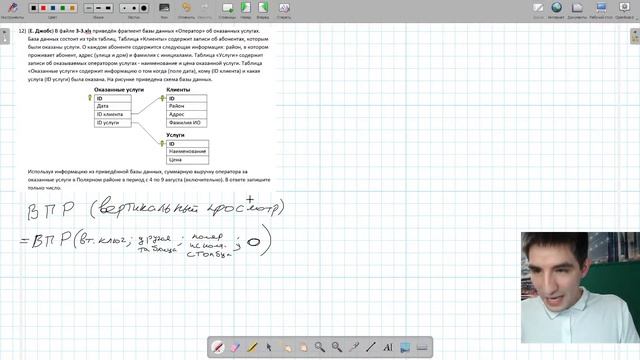The height and width of the screenshot is (360, 640).
Task: Open the tools menu pen icon in top toolbar
Action: (12, 8)
